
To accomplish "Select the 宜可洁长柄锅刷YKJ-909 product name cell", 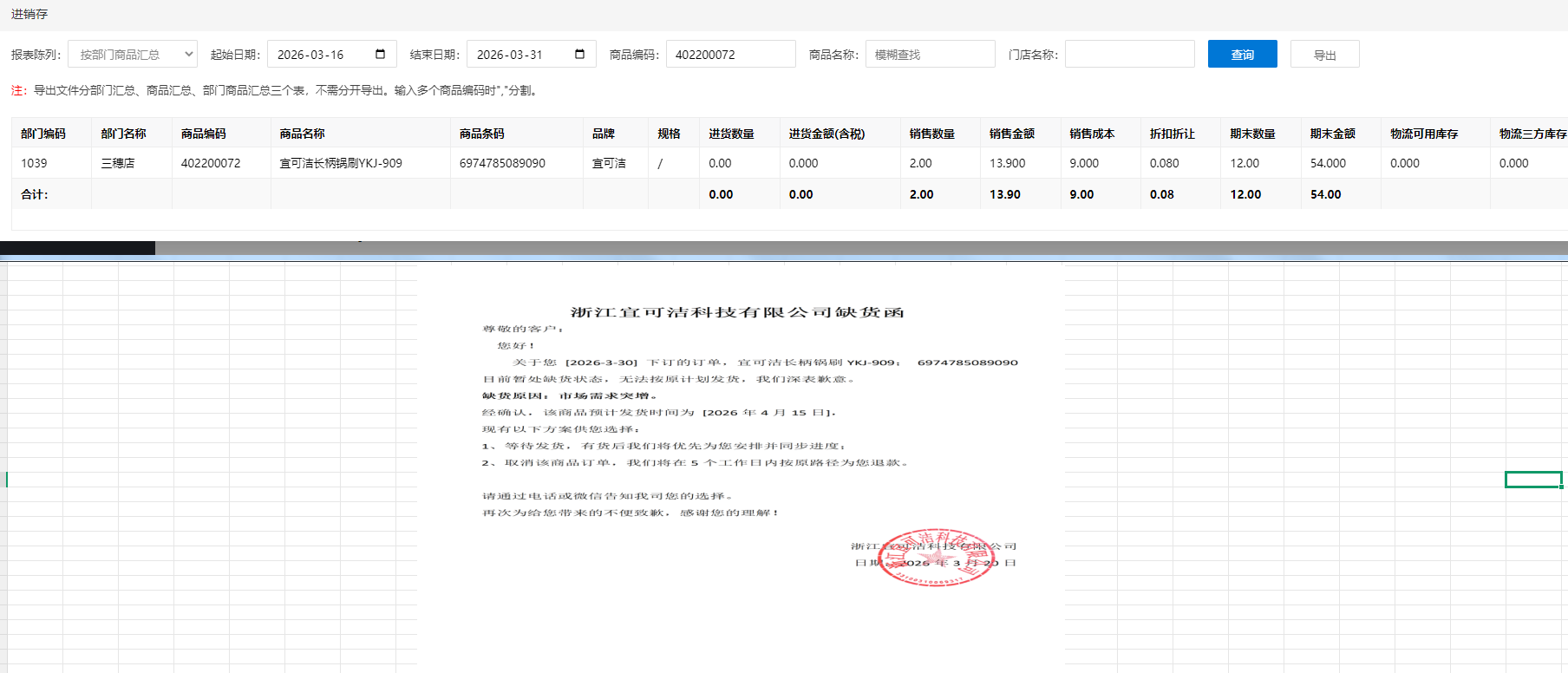I will pos(341,163).
